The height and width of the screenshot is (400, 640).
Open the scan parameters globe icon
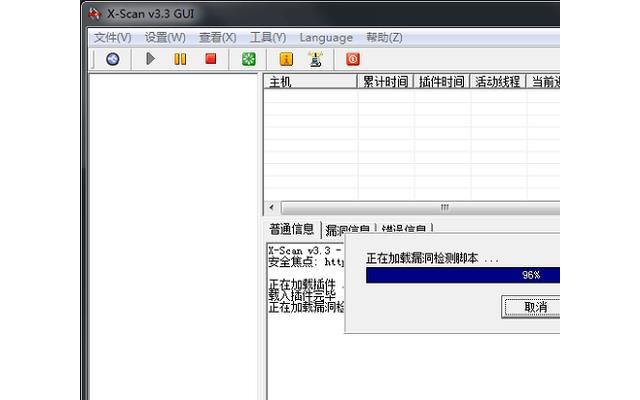(113, 59)
